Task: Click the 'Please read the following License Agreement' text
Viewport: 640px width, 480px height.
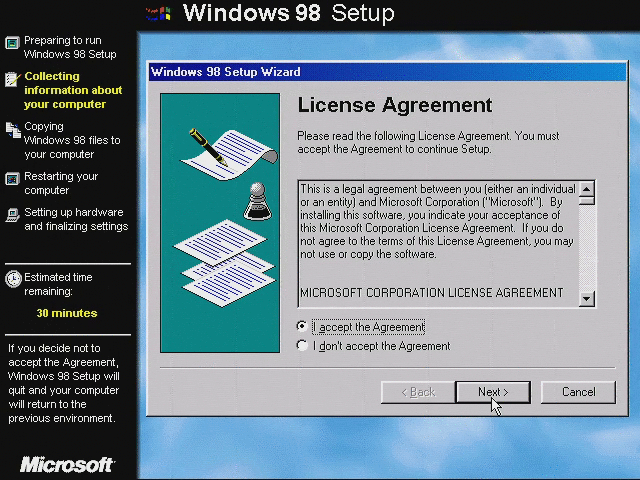Action: coord(428,142)
